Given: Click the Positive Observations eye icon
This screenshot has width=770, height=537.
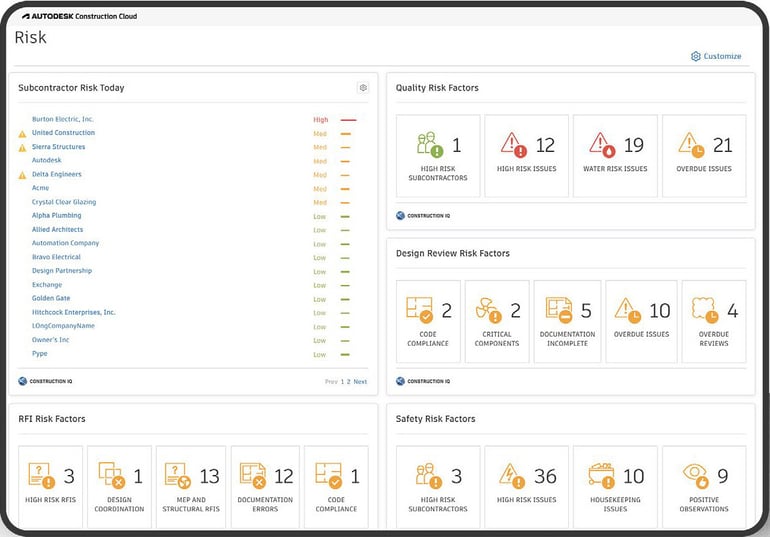Looking at the screenshot, I should pyautogui.click(x=696, y=476).
